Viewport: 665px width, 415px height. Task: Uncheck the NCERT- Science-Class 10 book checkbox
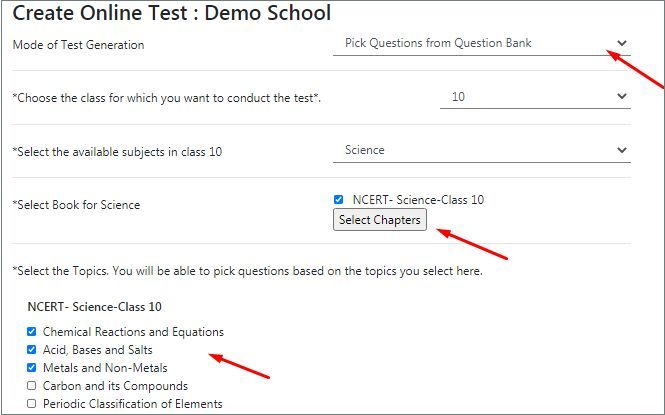(338, 200)
